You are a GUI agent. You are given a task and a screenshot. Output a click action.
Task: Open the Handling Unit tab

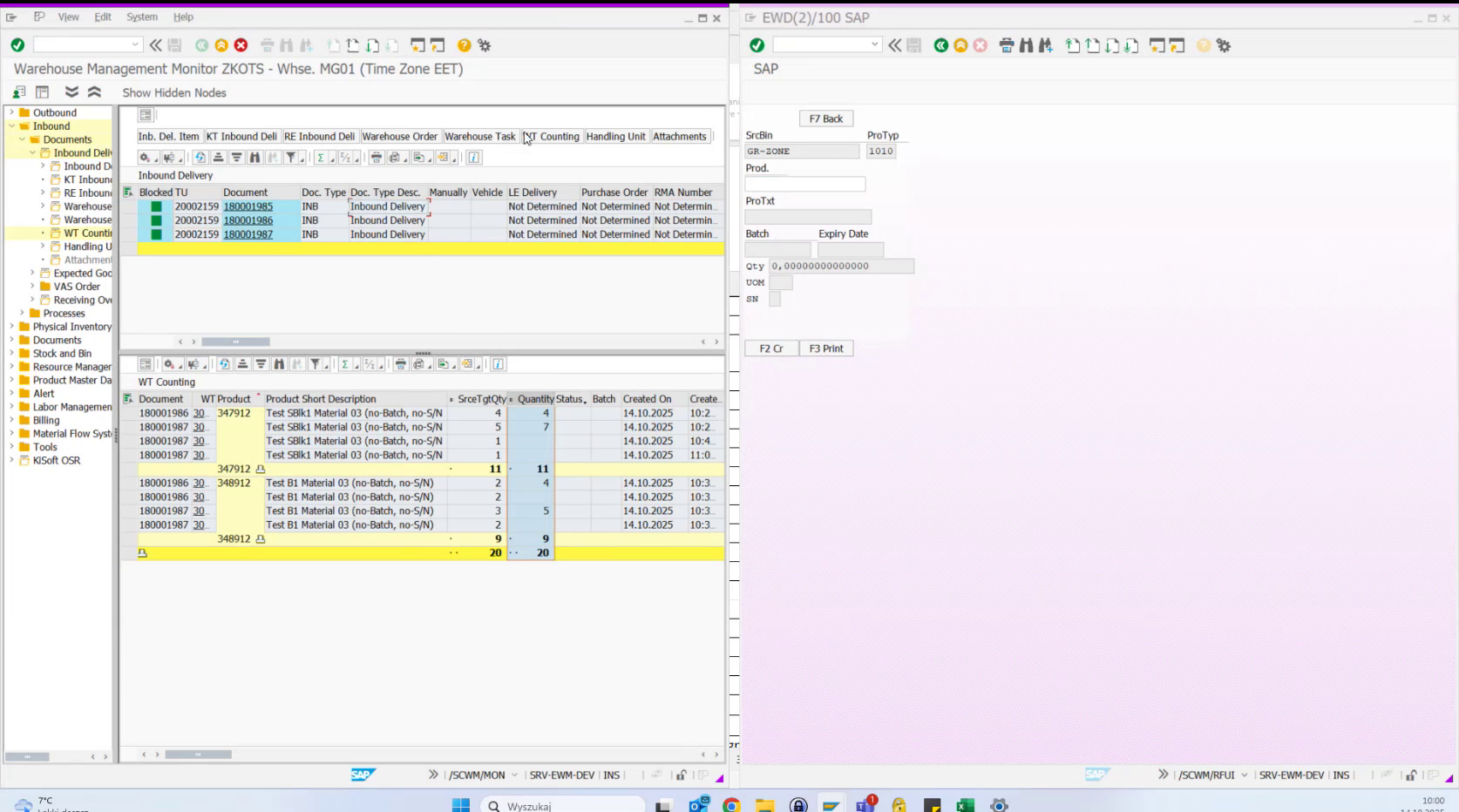click(x=615, y=136)
